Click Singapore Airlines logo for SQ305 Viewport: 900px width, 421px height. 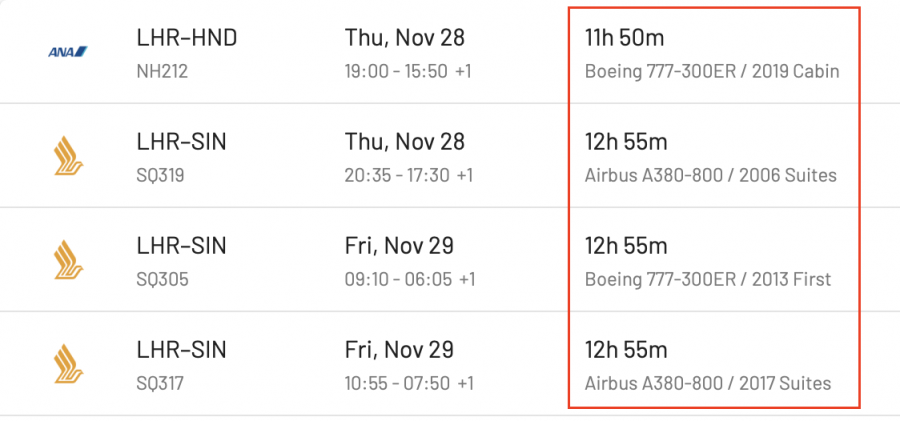click(68, 259)
